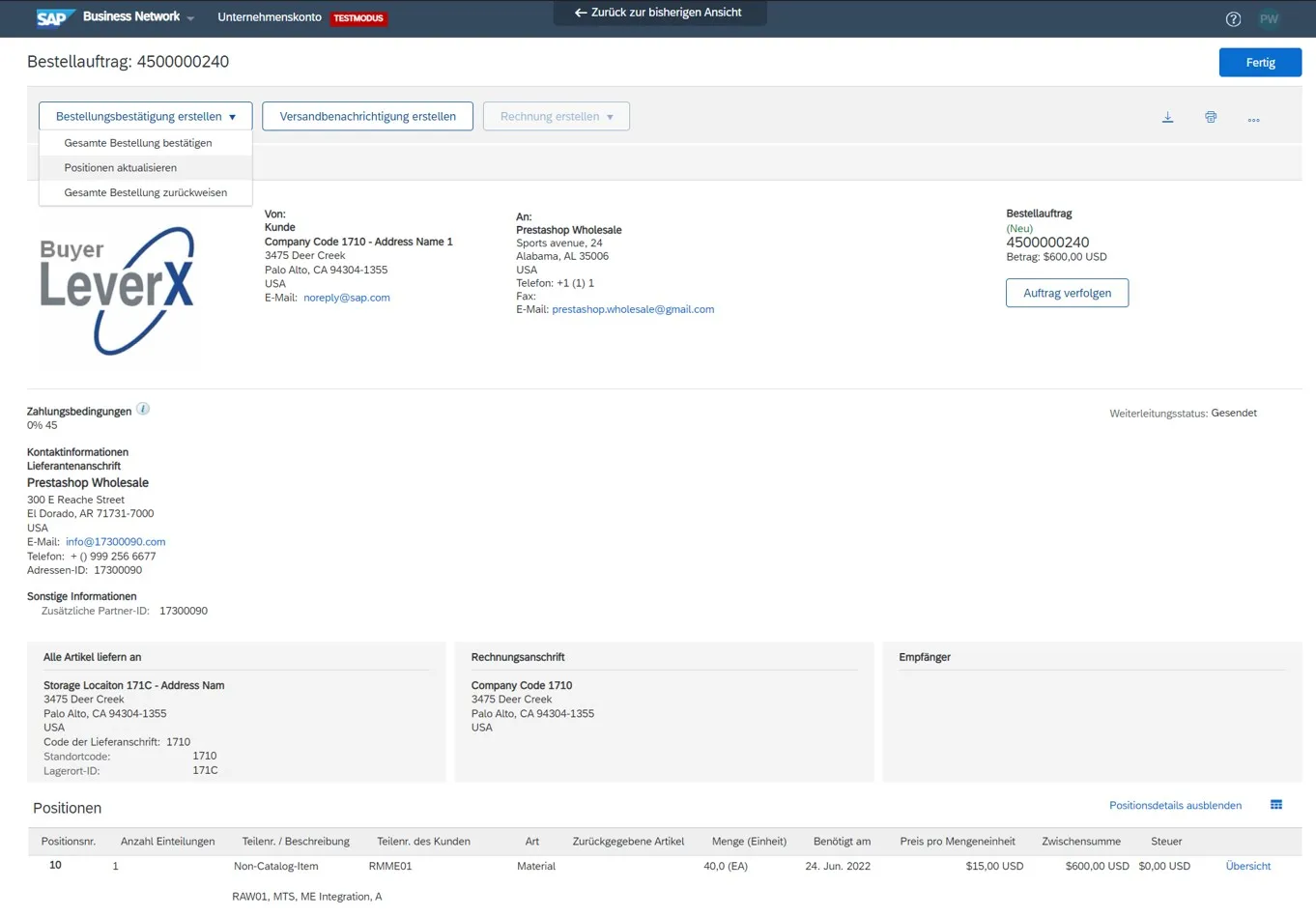This screenshot has width=1316, height=917.
Task: Click the Material type cell
Action: click(x=536, y=867)
